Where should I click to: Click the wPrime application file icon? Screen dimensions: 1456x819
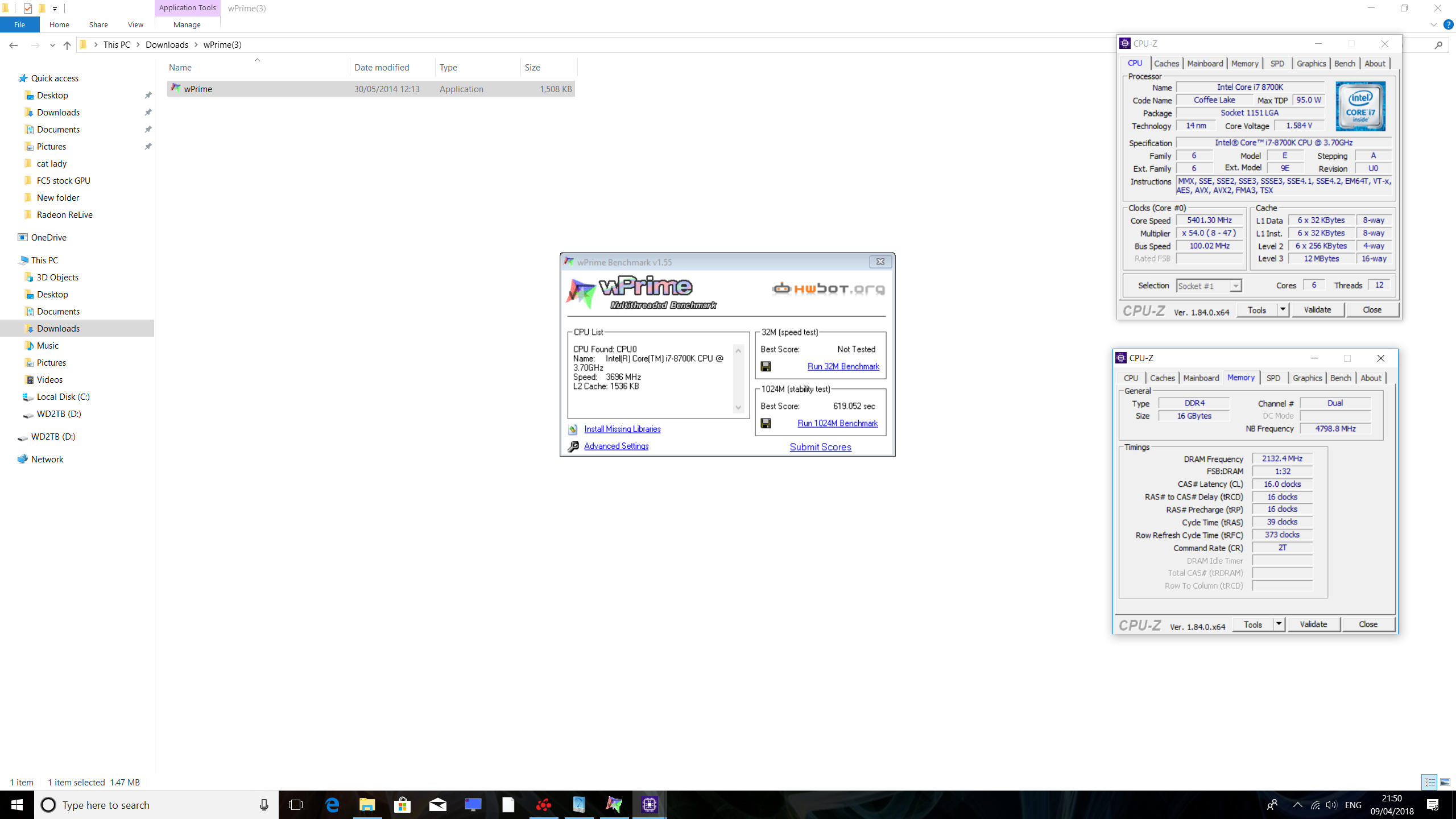point(176,89)
